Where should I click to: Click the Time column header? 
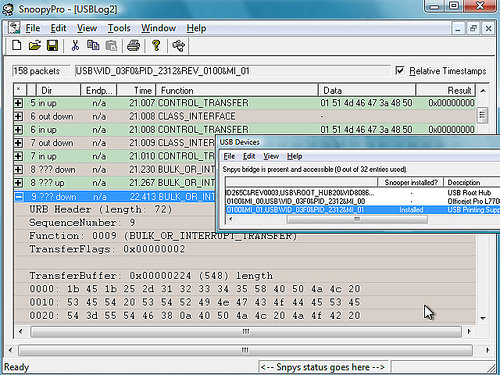pyautogui.click(x=136, y=90)
